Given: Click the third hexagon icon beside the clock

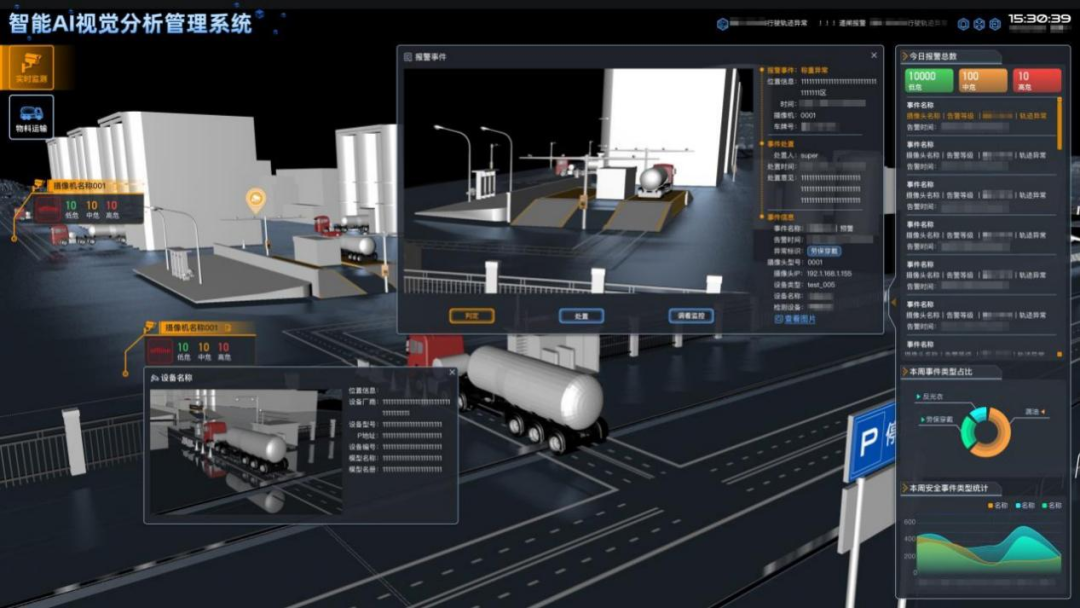Looking at the screenshot, I should tap(995, 24).
